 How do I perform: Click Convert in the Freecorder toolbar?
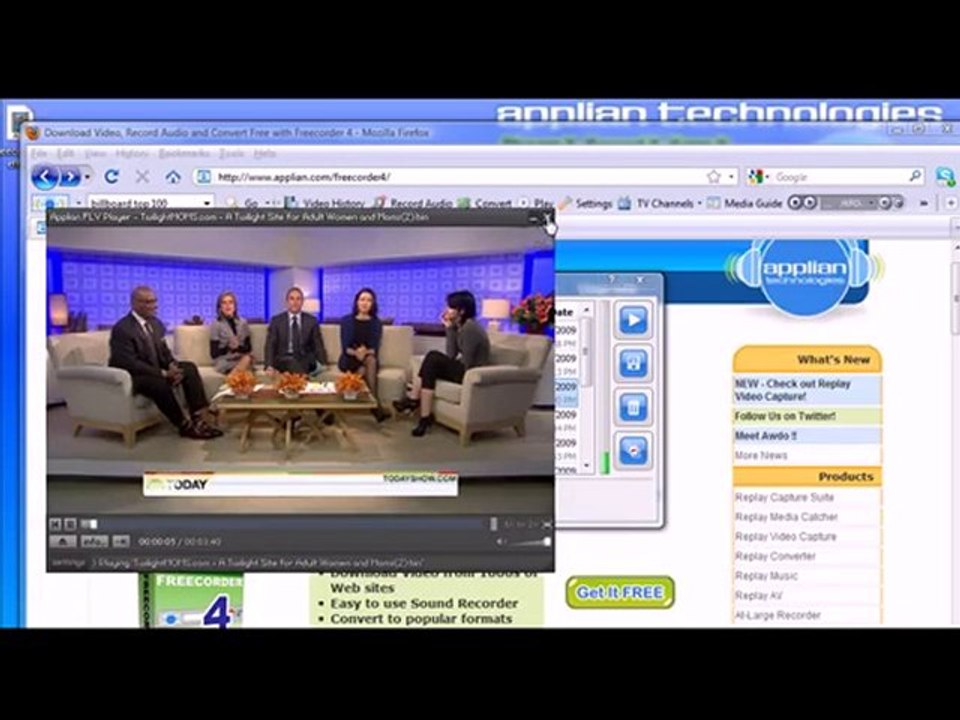[486, 203]
